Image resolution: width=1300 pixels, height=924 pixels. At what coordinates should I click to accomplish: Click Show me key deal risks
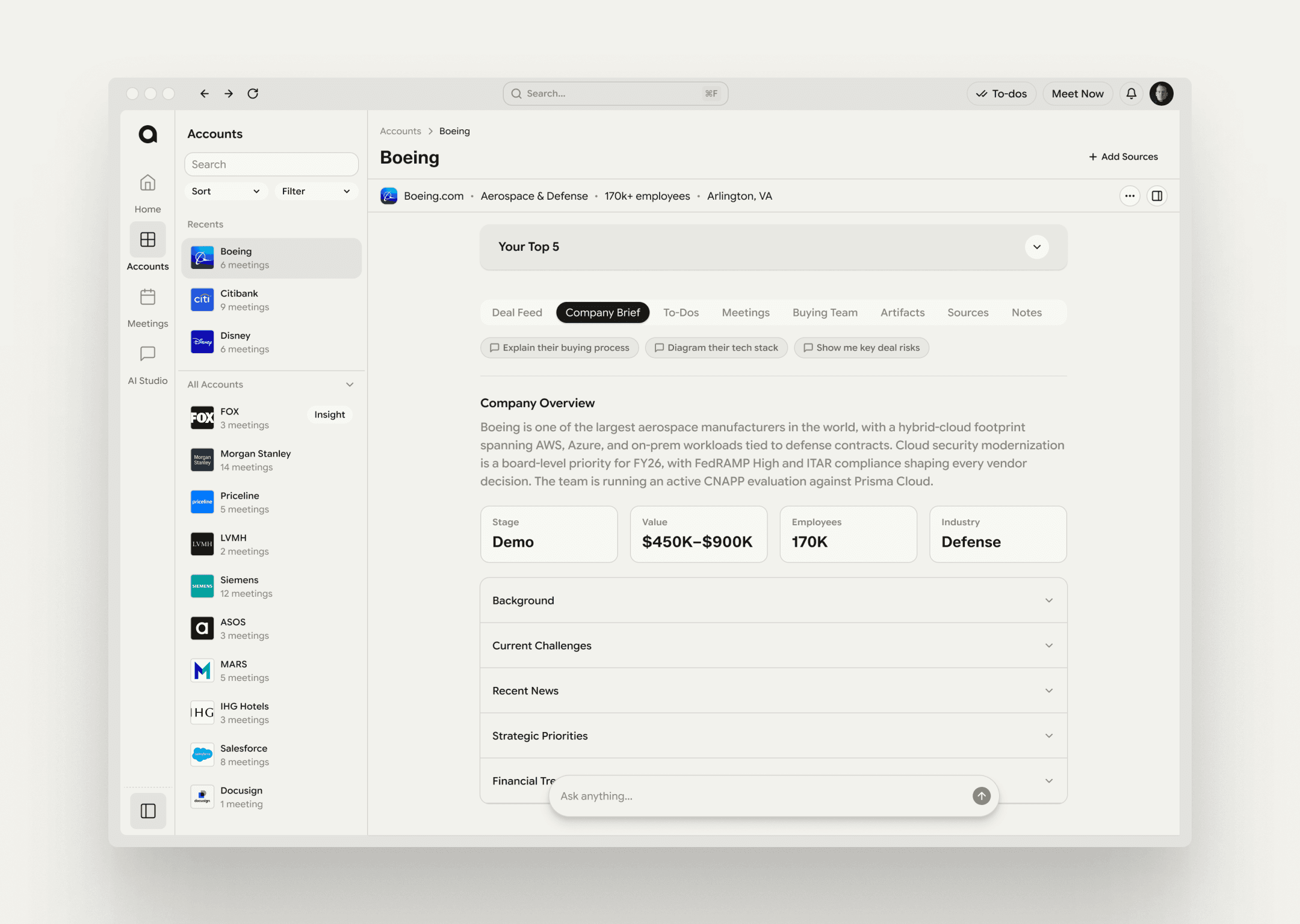861,348
